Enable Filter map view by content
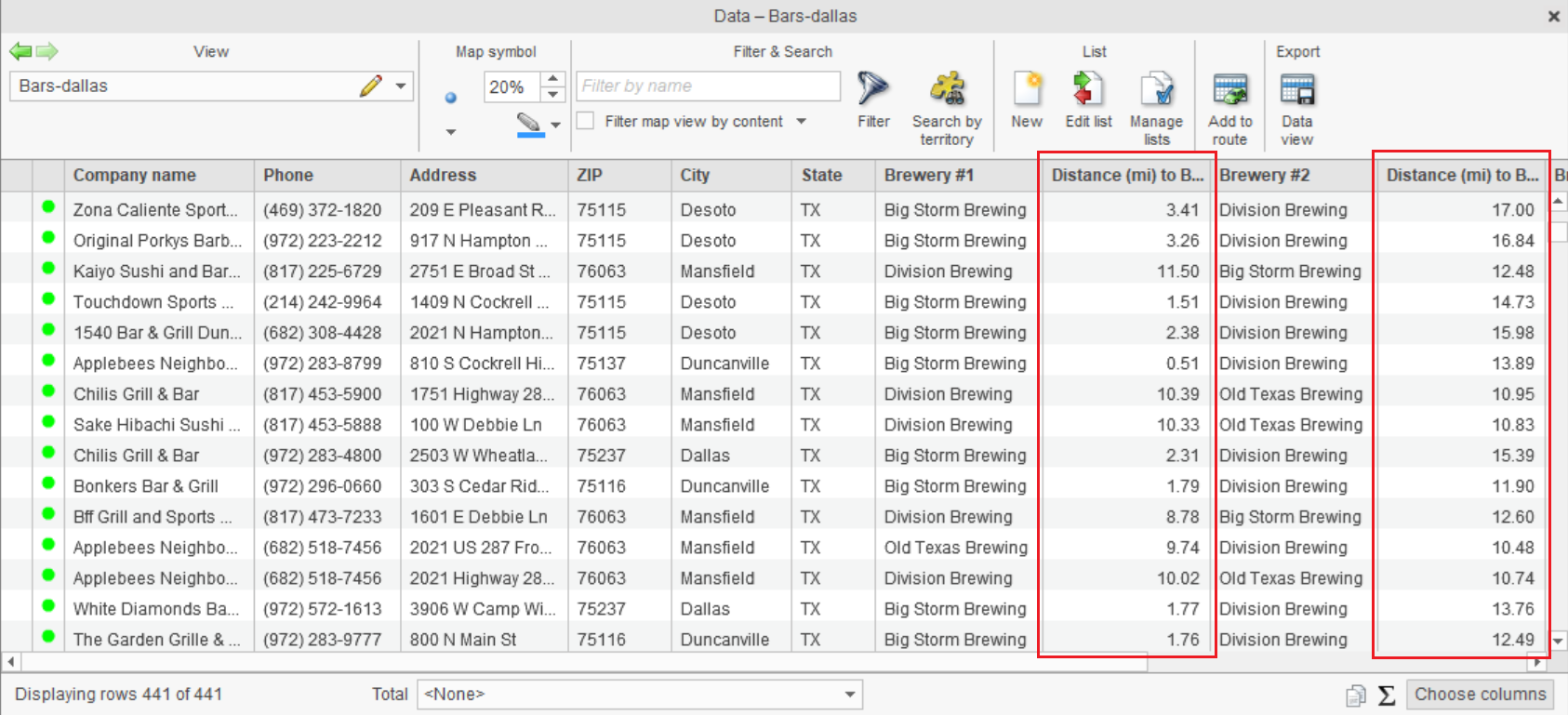The height and width of the screenshot is (715, 1568). 586,121
